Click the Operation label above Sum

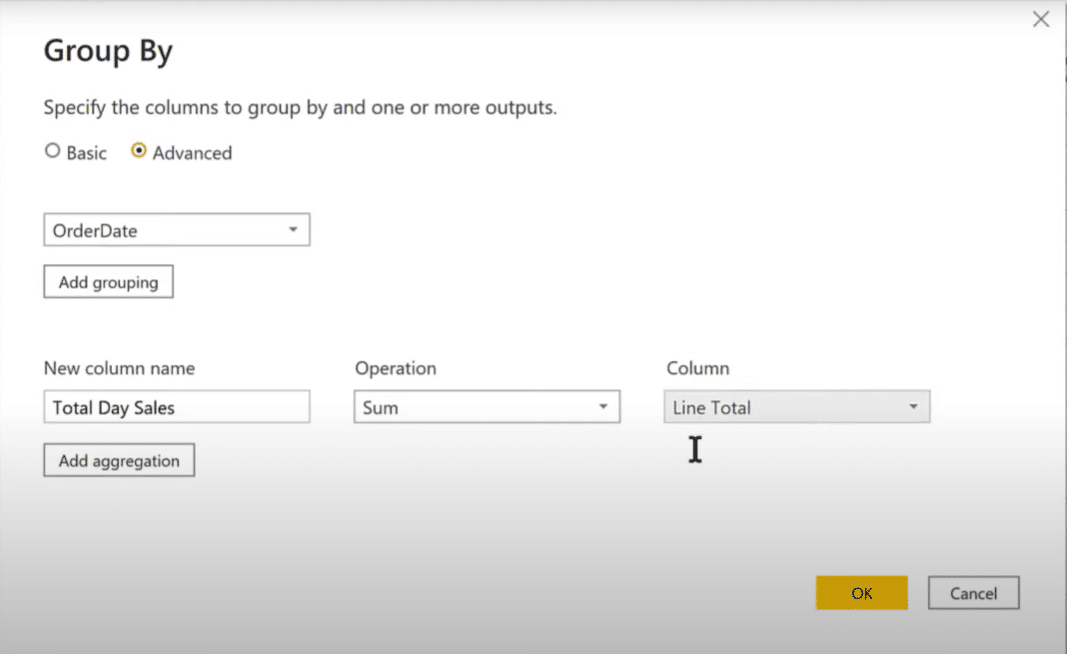395,368
